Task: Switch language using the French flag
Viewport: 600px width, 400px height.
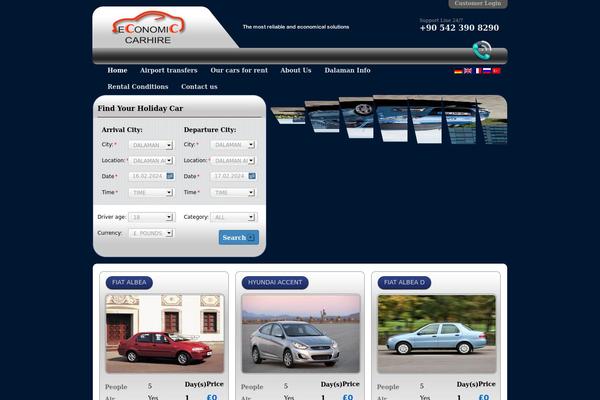Action: (x=477, y=71)
